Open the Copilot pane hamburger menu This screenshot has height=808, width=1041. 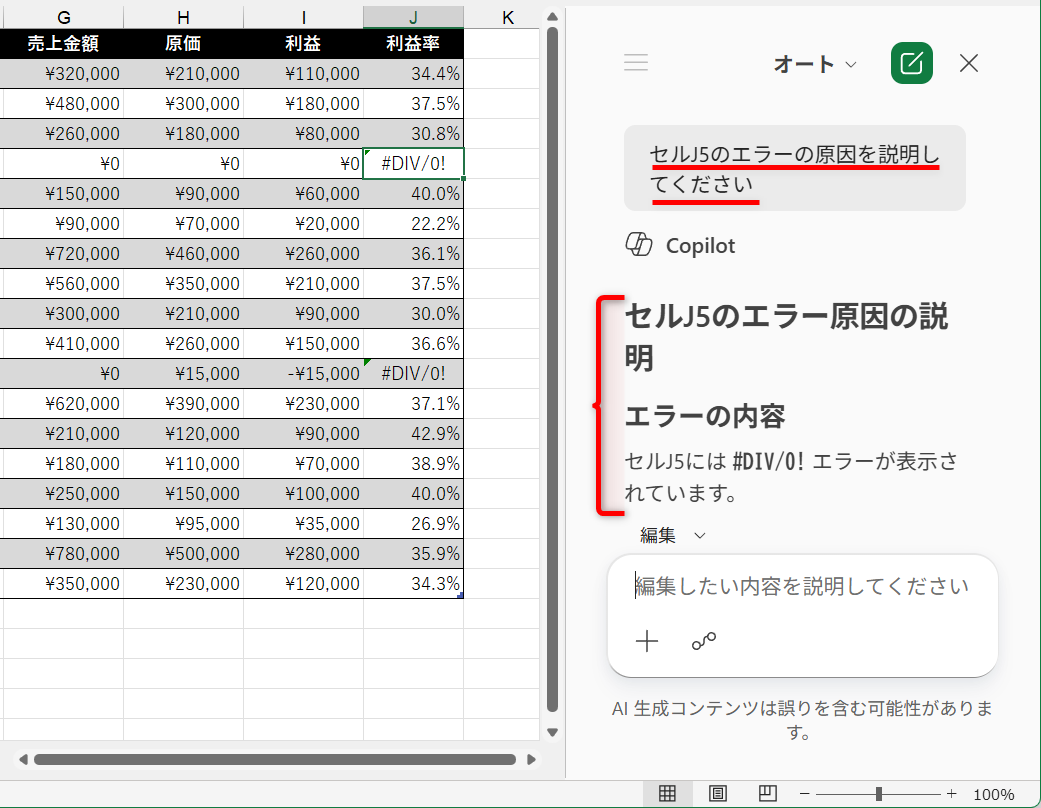[635, 63]
